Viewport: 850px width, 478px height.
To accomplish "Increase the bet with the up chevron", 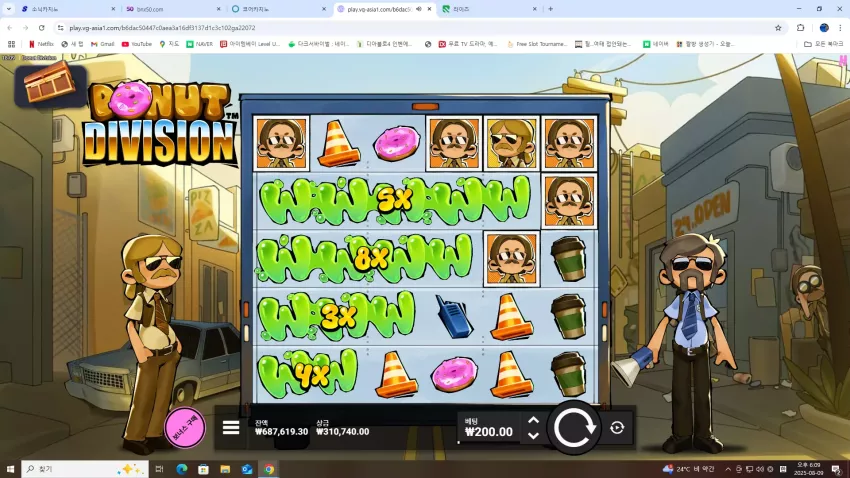I will click(x=533, y=420).
